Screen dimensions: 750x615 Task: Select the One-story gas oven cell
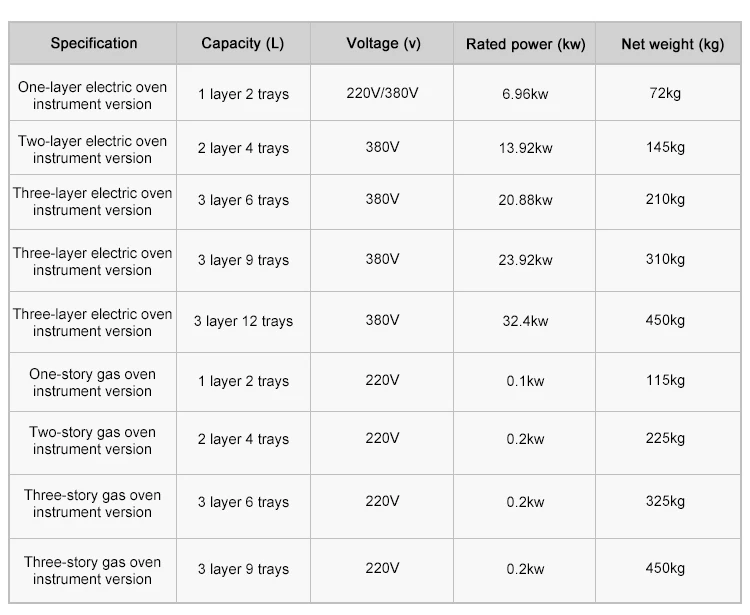point(93,382)
